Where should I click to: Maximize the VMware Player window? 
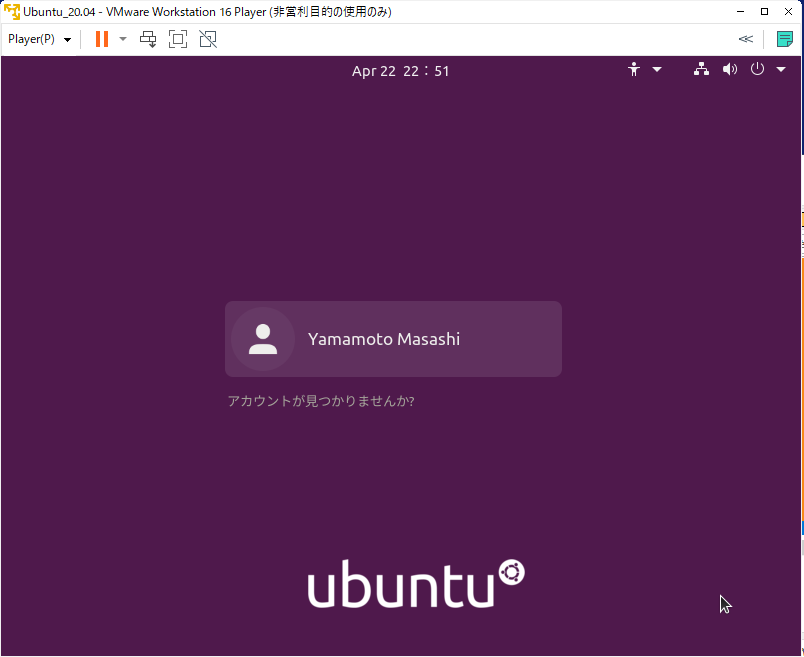tap(765, 11)
